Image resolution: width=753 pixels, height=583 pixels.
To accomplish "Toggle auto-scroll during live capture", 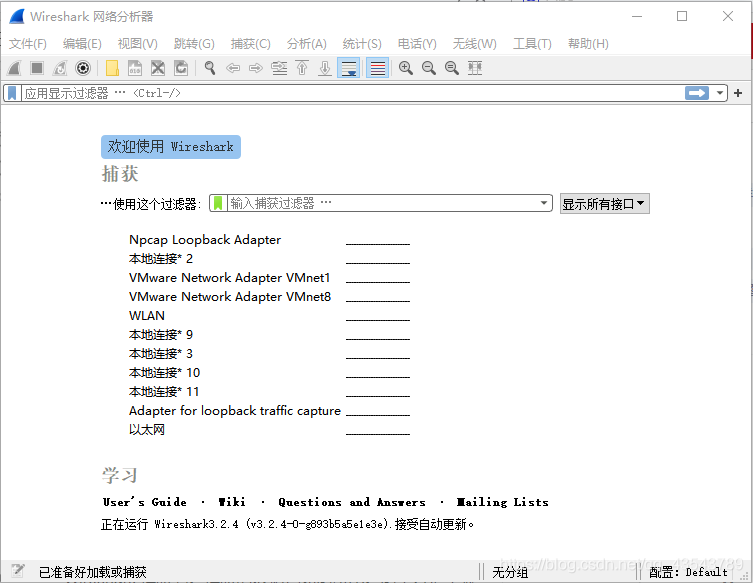I will [x=349, y=68].
